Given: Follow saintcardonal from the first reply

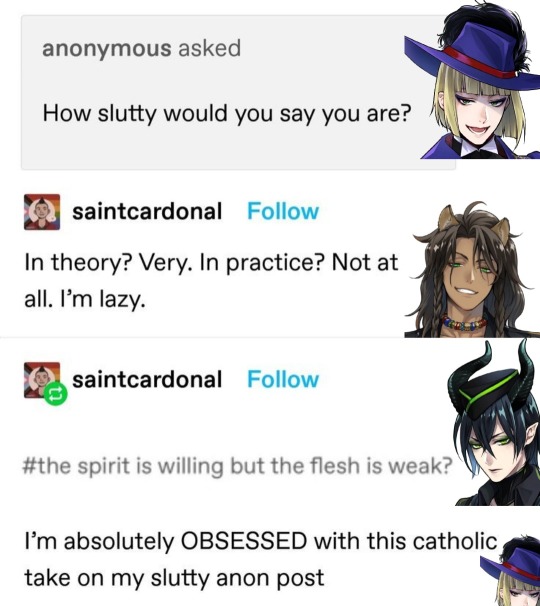Looking at the screenshot, I should tap(283, 211).
